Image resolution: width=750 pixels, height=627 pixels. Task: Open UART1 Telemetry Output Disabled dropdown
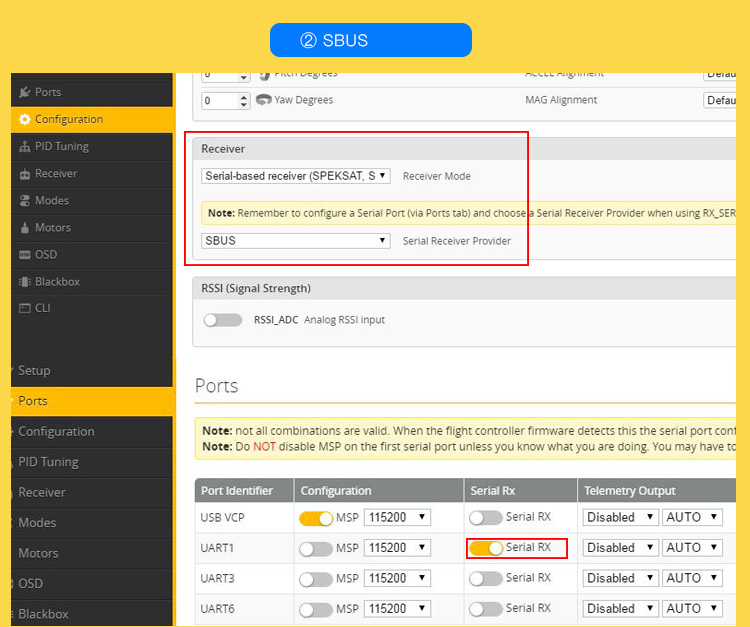(x=620, y=548)
